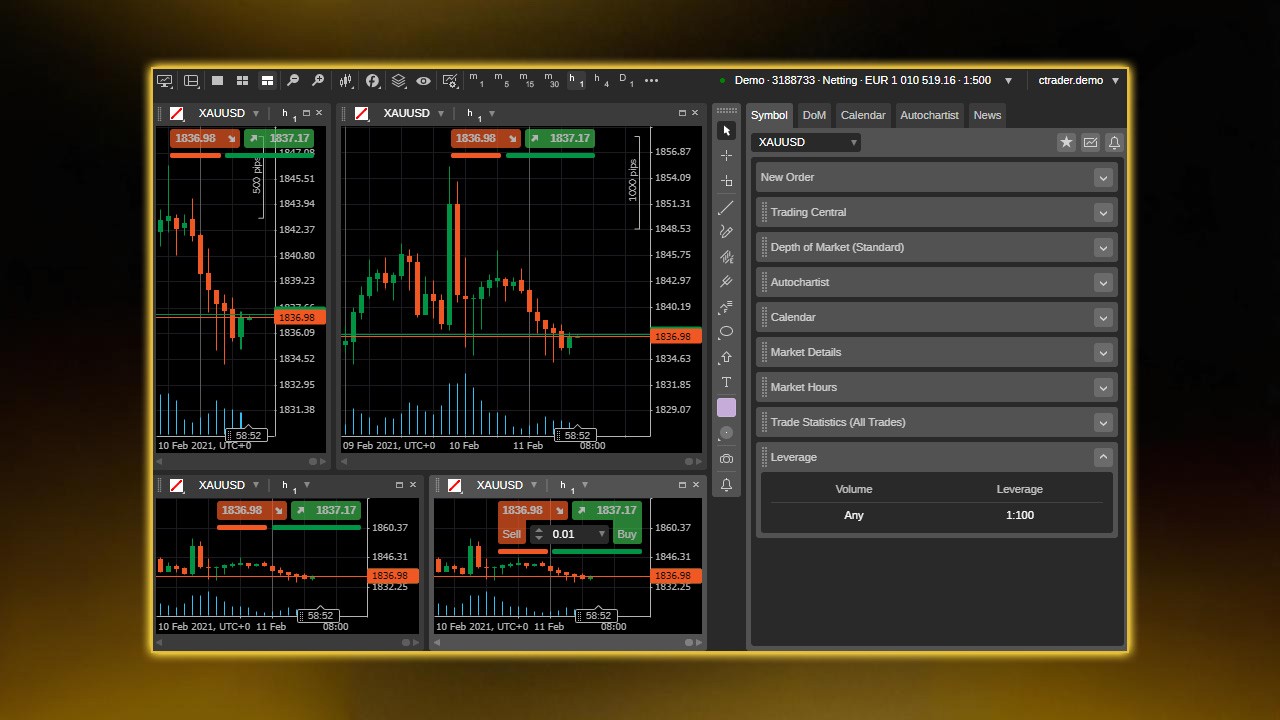Open the lavender drawing color swatch

[727, 407]
